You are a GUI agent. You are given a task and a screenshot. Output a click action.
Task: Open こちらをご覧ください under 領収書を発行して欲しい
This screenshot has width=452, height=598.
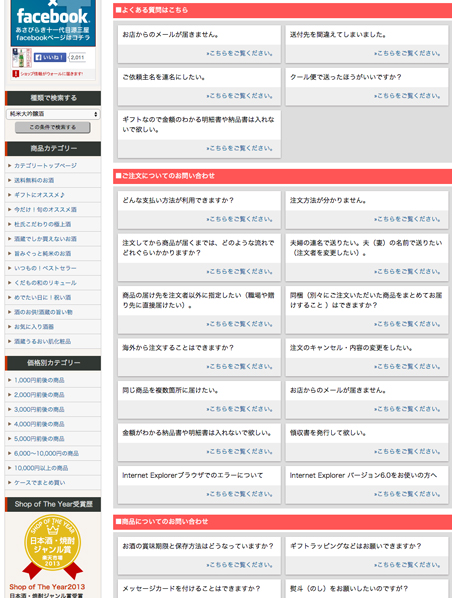pyautogui.click(x=407, y=452)
